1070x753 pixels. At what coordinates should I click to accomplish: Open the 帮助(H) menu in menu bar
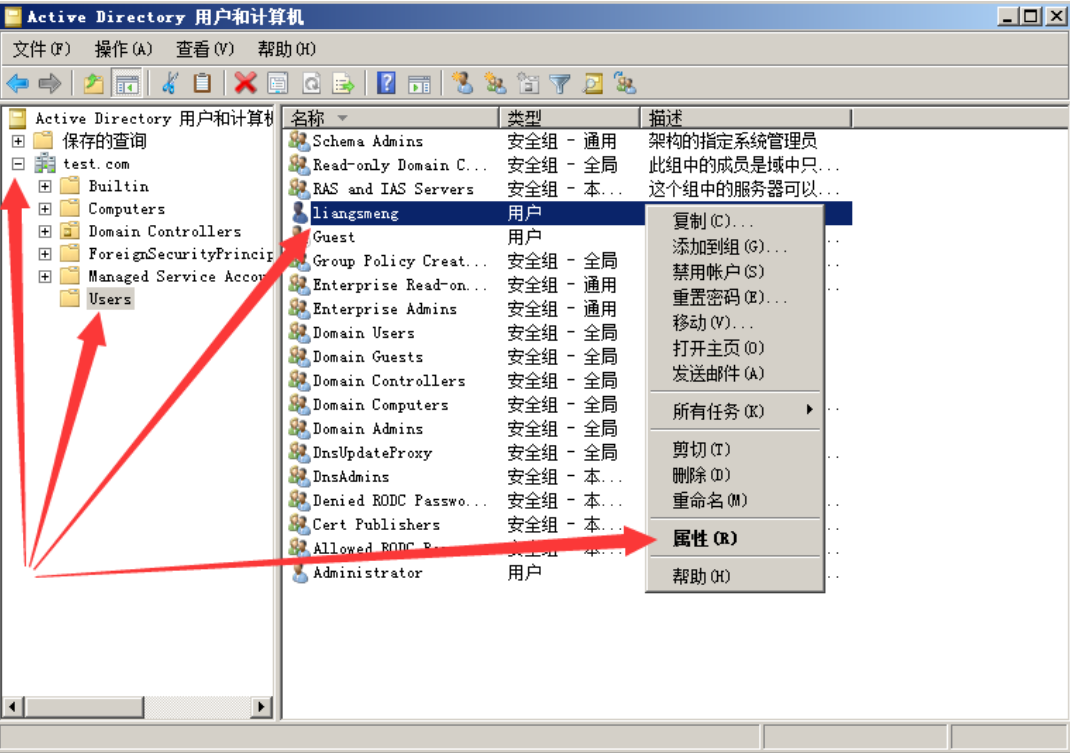coord(287,49)
